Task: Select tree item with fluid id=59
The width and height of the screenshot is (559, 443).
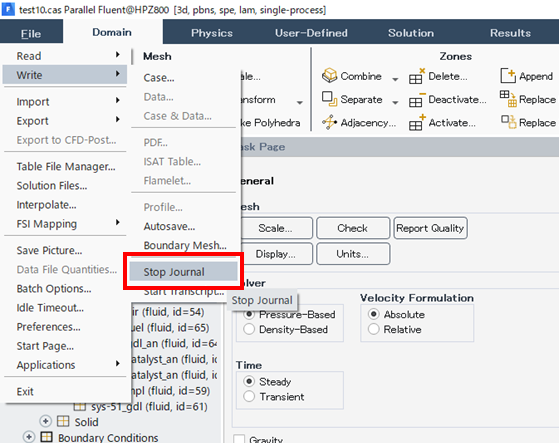Action: tap(170, 391)
